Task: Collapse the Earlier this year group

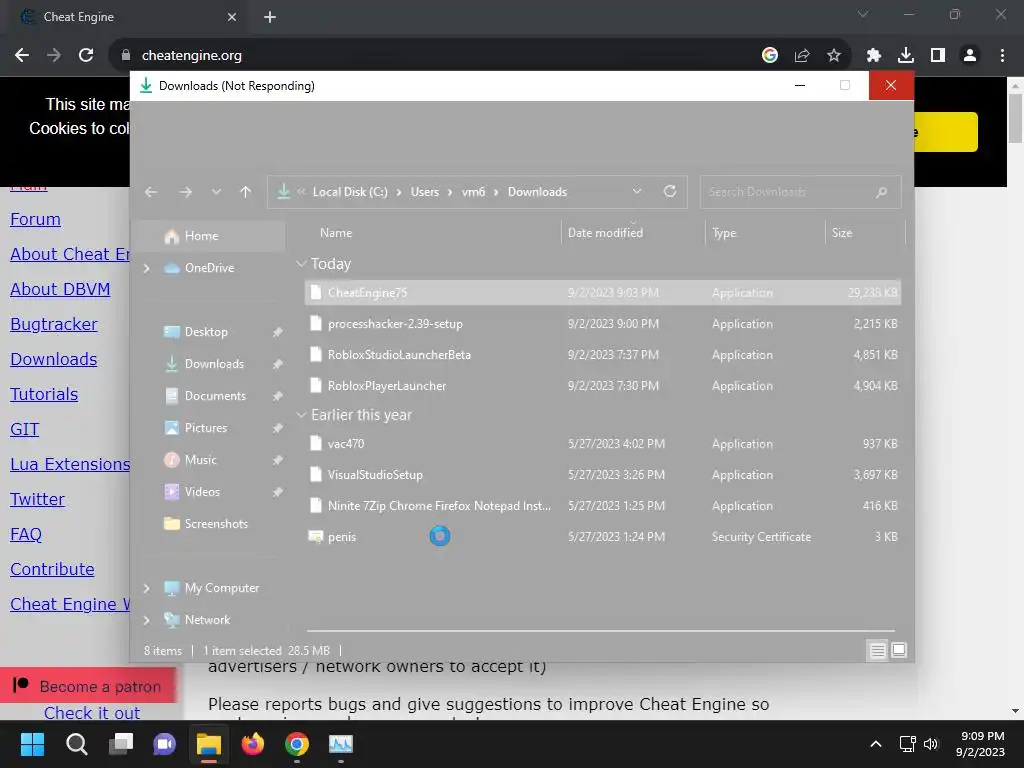Action: pos(301,415)
